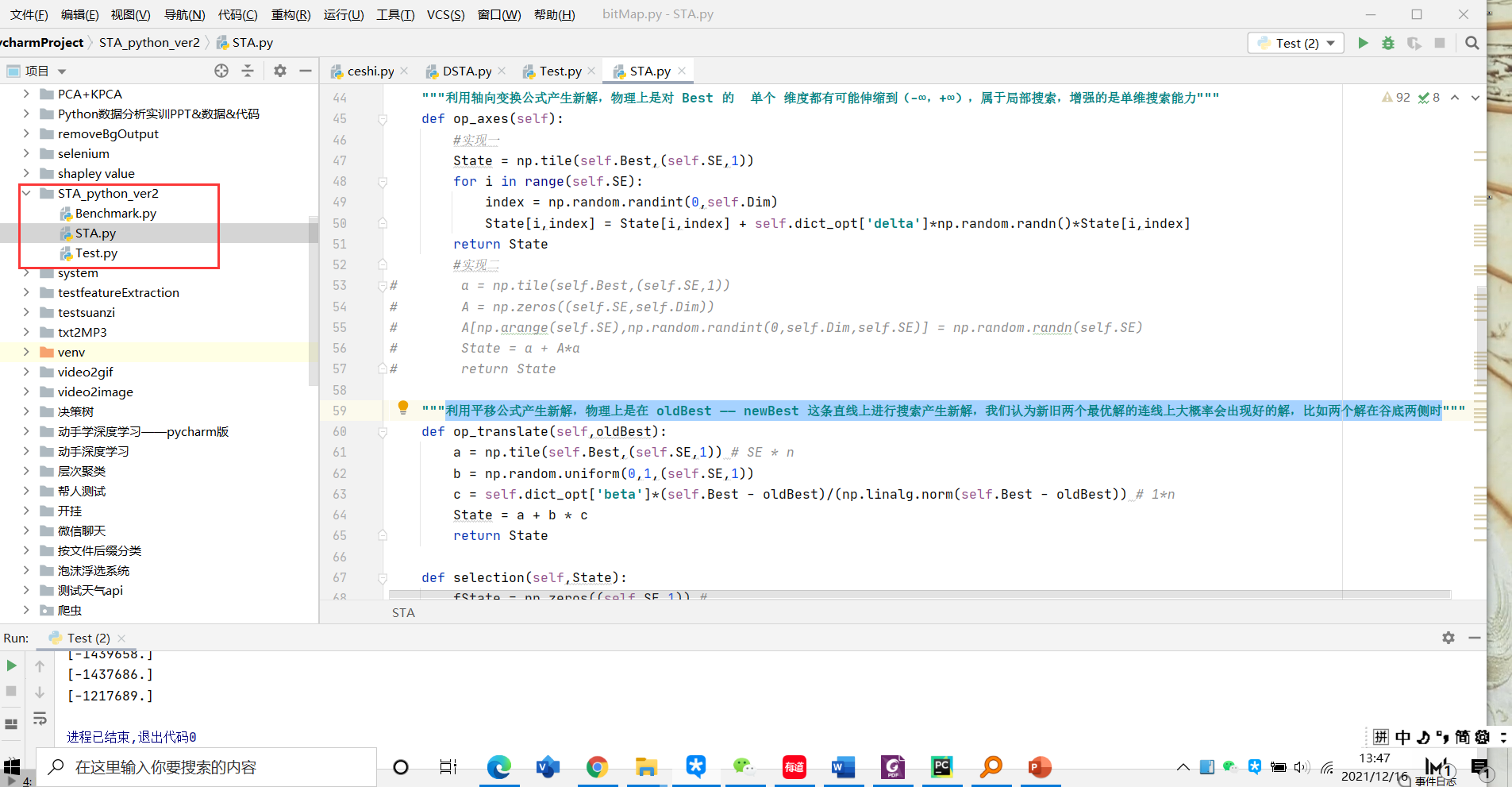Go to previous highlighted error arrow

[1455, 98]
